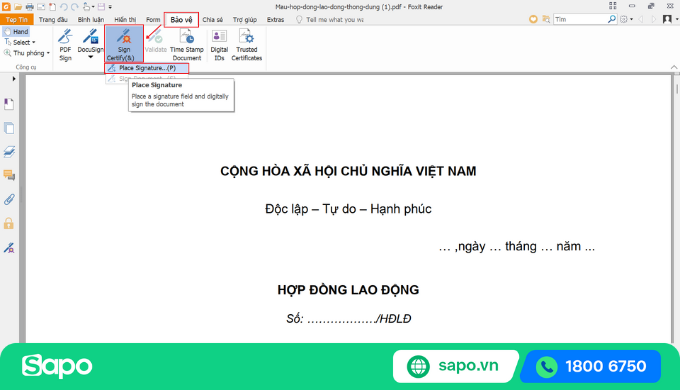The height and width of the screenshot is (390, 680).
Task: Switch to the Chia sẻ tab
Action: pos(212,20)
